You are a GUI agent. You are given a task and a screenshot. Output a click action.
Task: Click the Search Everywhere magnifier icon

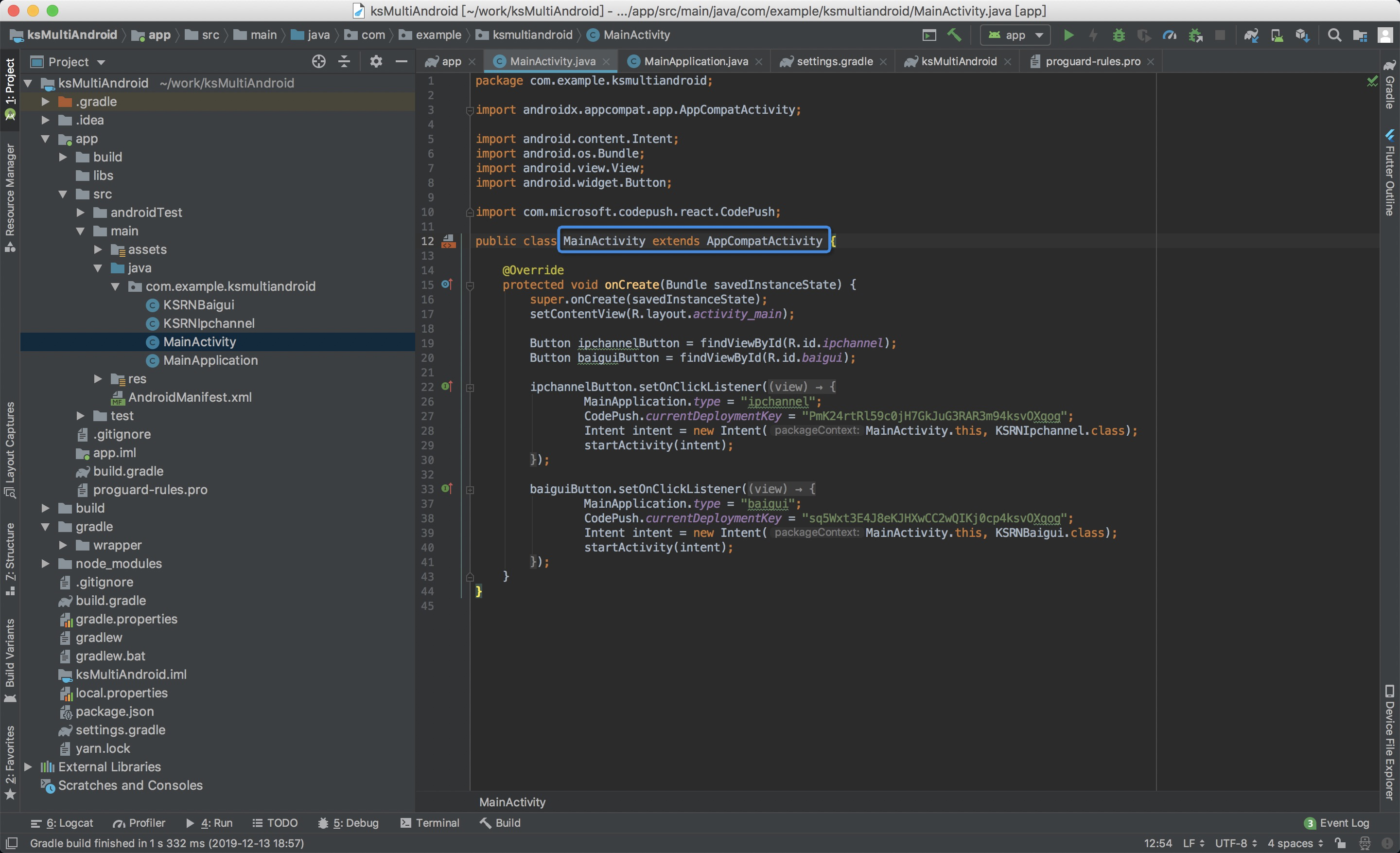[x=1334, y=35]
